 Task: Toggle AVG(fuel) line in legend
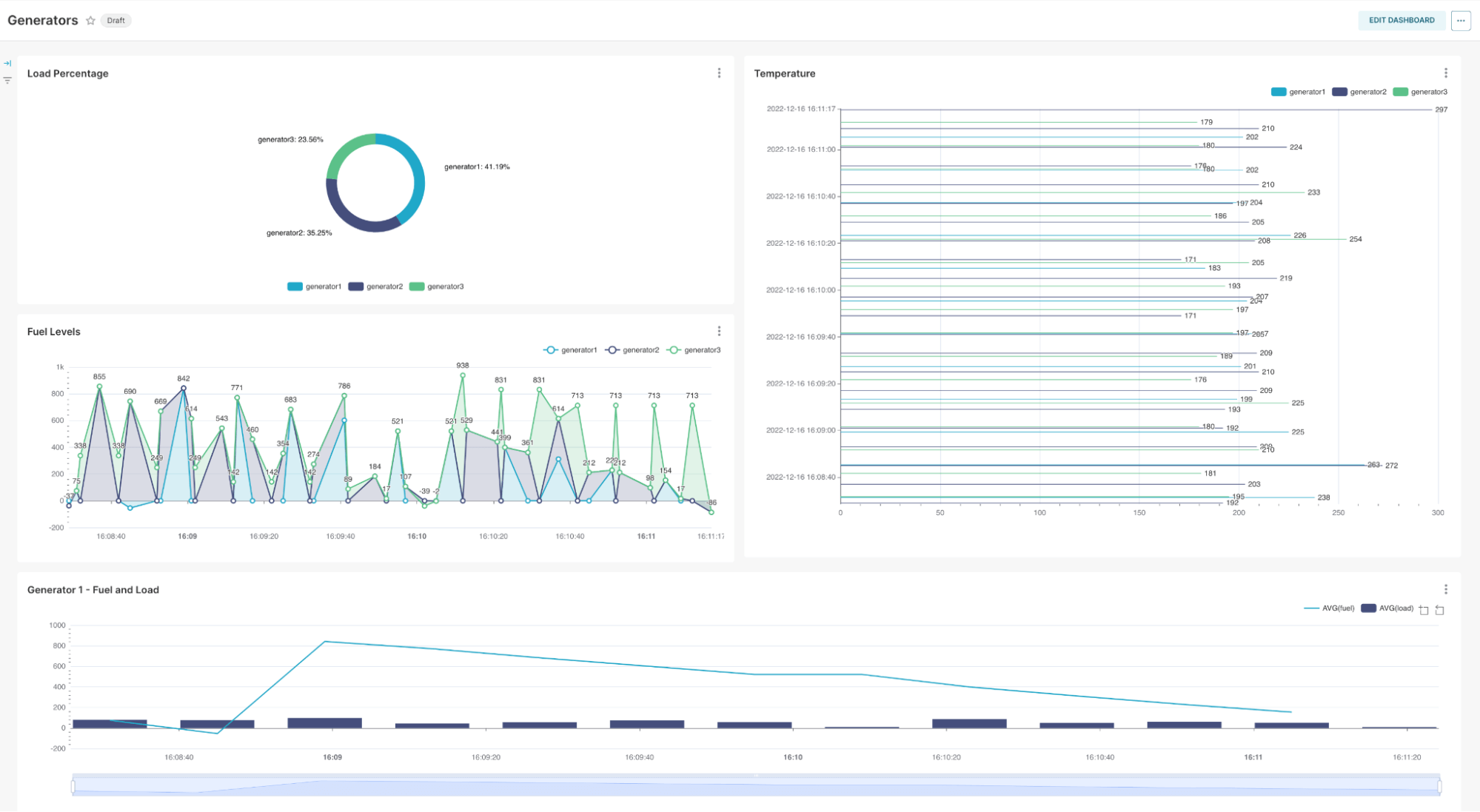click(1329, 608)
